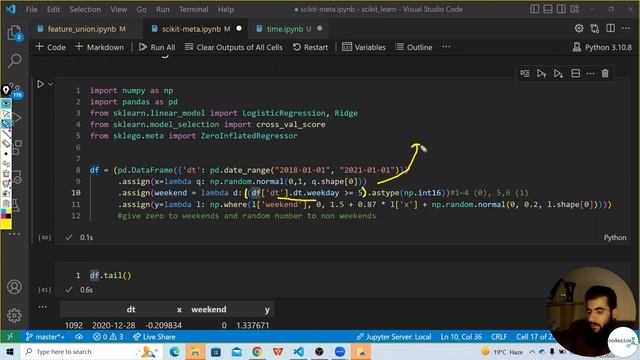Viewport: 640px width, 360px height.
Task: Open the Help menu
Action: pyautogui.click(x=225, y=9)
